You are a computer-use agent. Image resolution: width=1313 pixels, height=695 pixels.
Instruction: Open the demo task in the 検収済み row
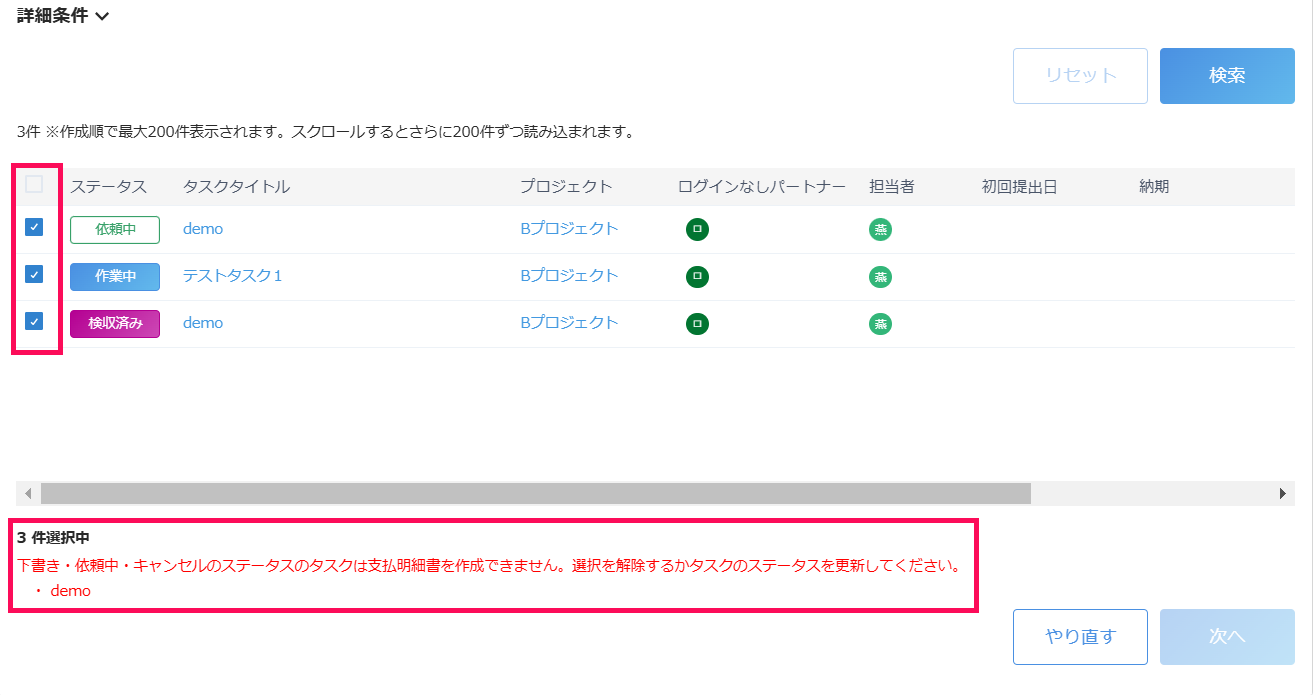(203, 323)
